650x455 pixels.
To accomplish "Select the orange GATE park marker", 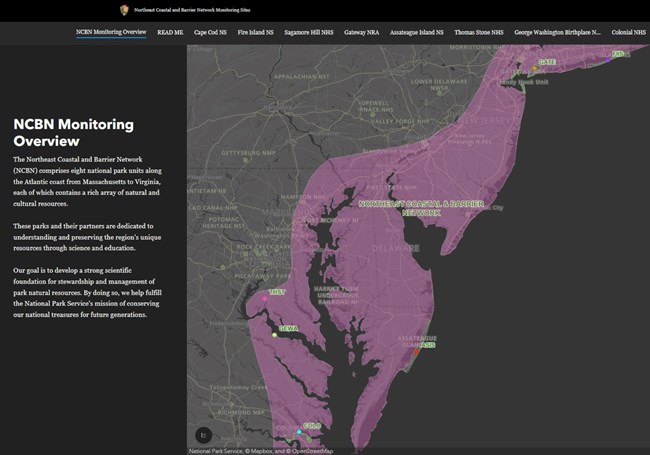I will [x=534, y=68].
